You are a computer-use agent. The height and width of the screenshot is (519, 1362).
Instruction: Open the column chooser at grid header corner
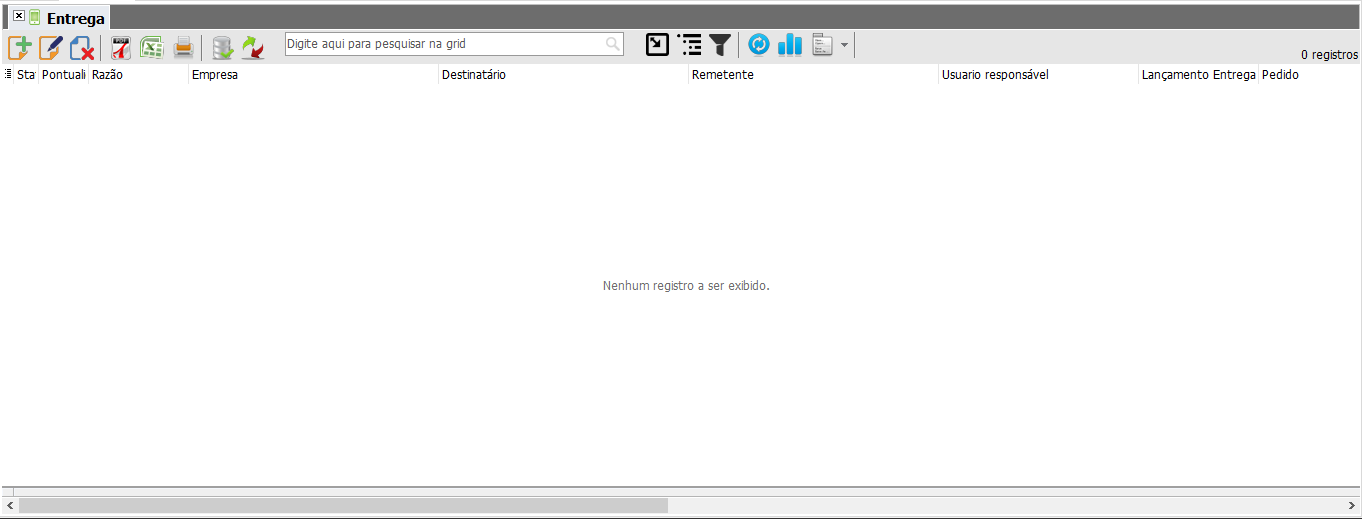8,74
